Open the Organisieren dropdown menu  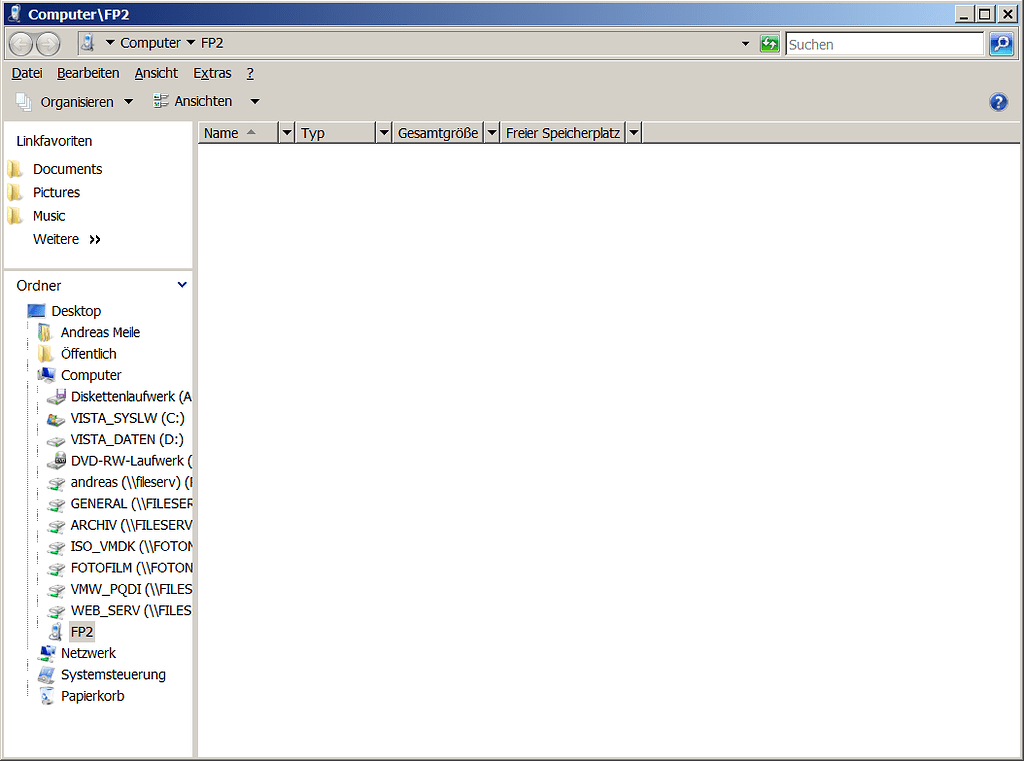[75, 102]
